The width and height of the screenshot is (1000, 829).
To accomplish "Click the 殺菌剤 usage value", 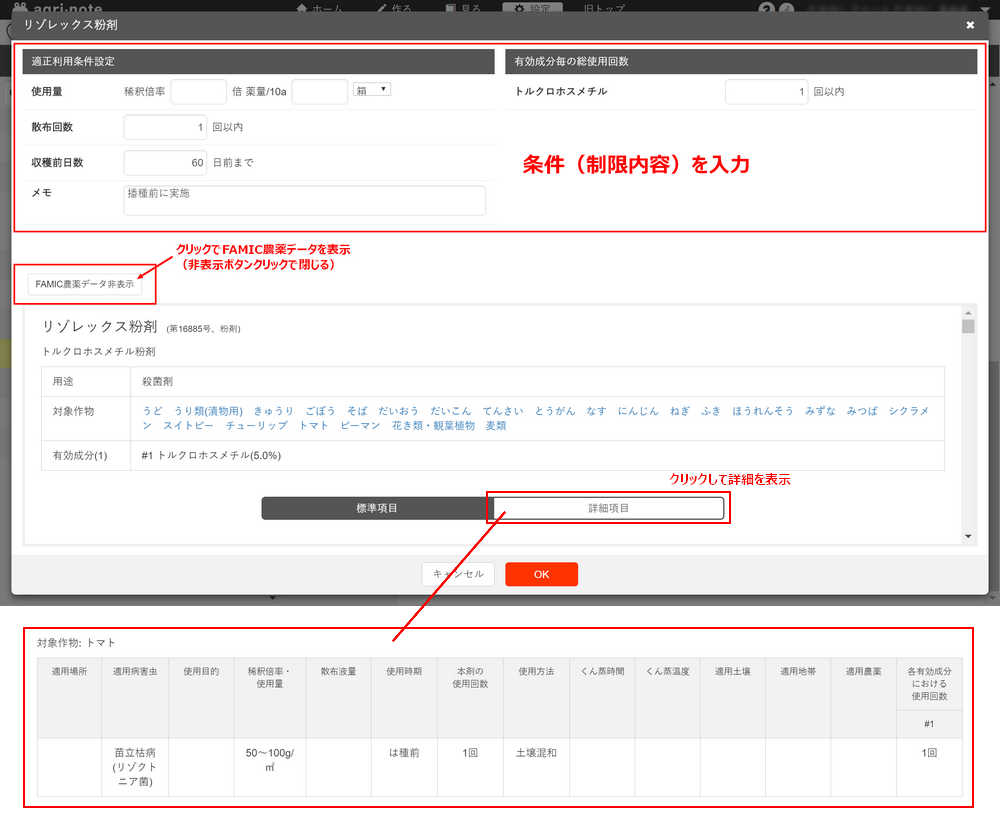I will (157, 381).
